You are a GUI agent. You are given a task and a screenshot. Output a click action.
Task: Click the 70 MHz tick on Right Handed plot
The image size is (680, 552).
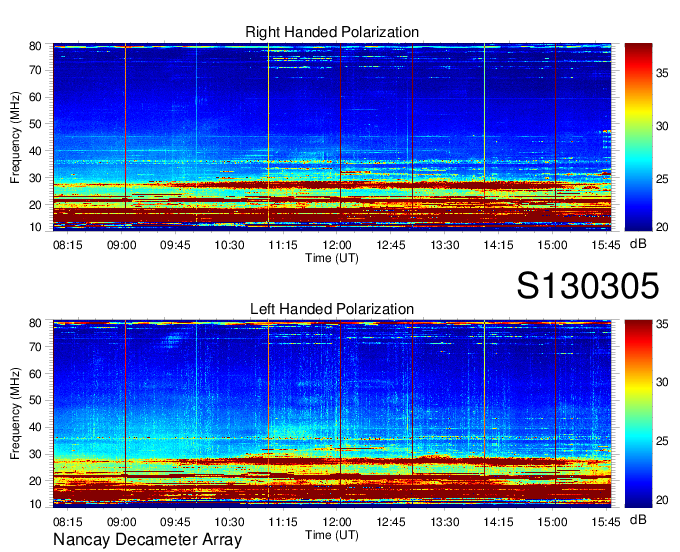point(35,70)
